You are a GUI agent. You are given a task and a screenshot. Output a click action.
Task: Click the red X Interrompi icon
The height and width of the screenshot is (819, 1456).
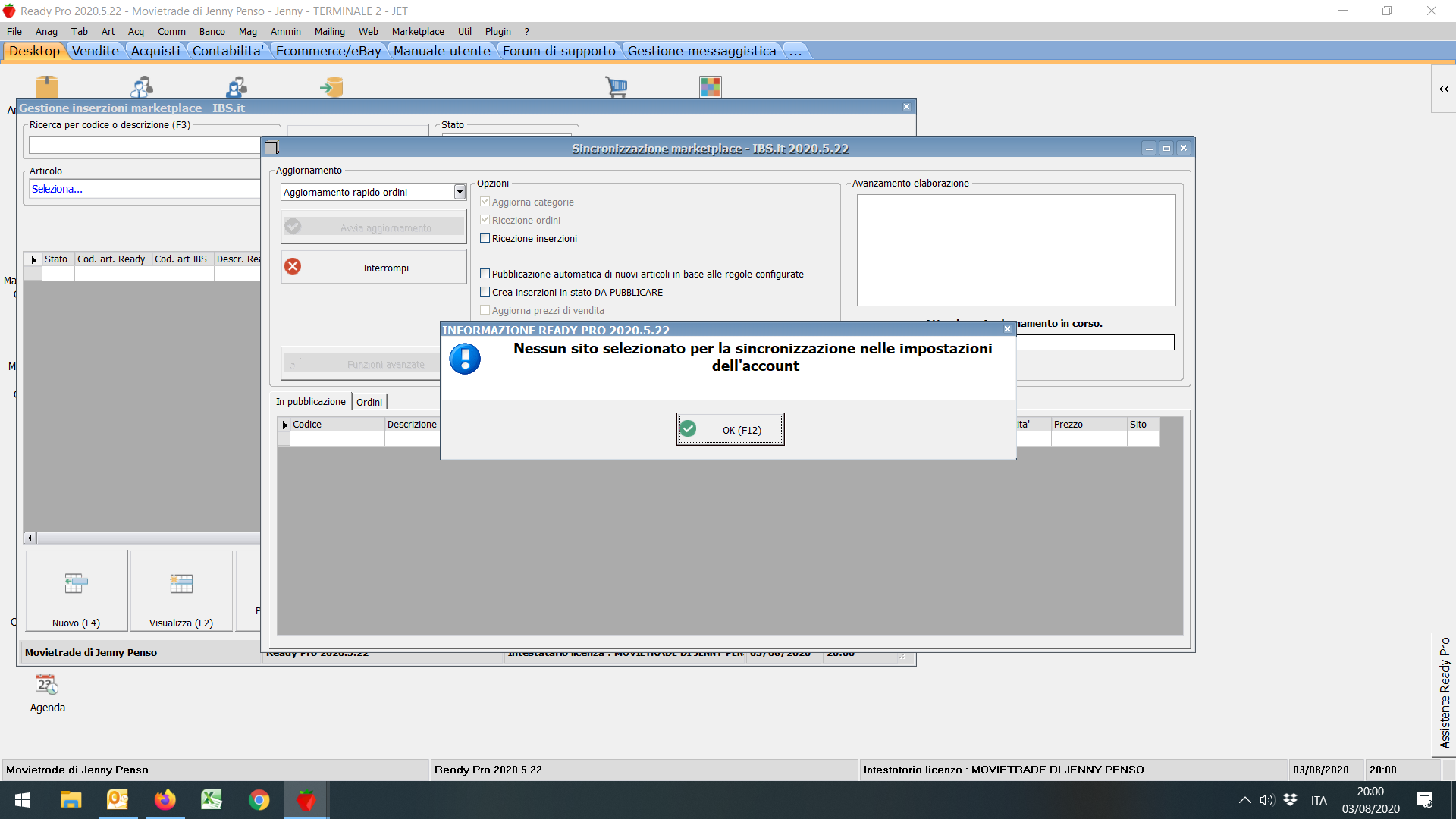[x=293, y=267]
